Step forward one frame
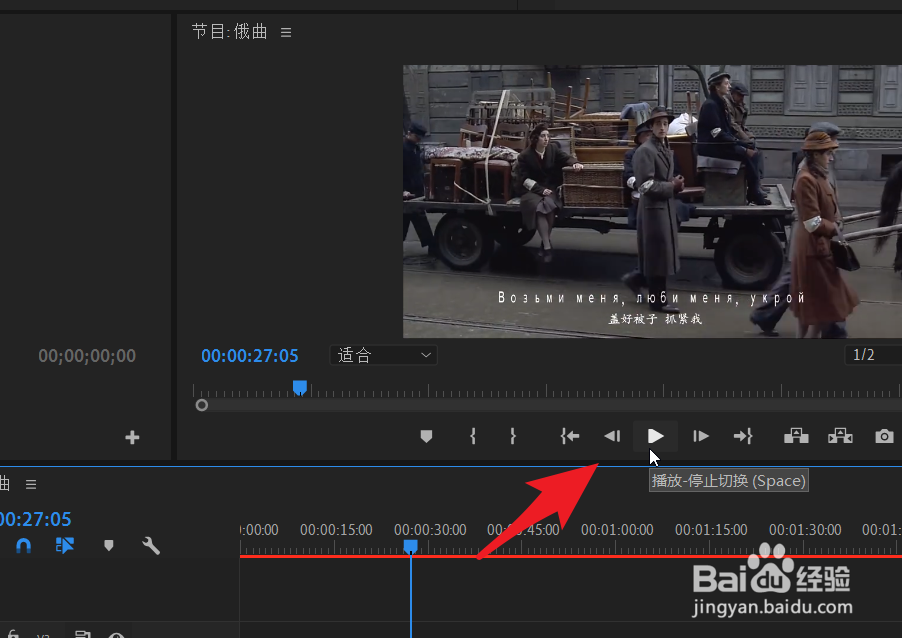Screen dimensions: 902x638 coord(700,436)
